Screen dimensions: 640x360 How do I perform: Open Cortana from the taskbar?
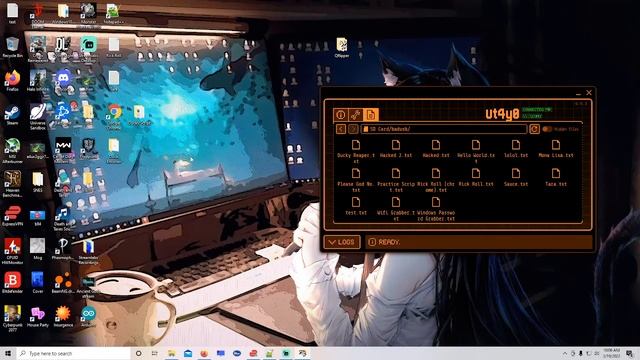point(138,353)
